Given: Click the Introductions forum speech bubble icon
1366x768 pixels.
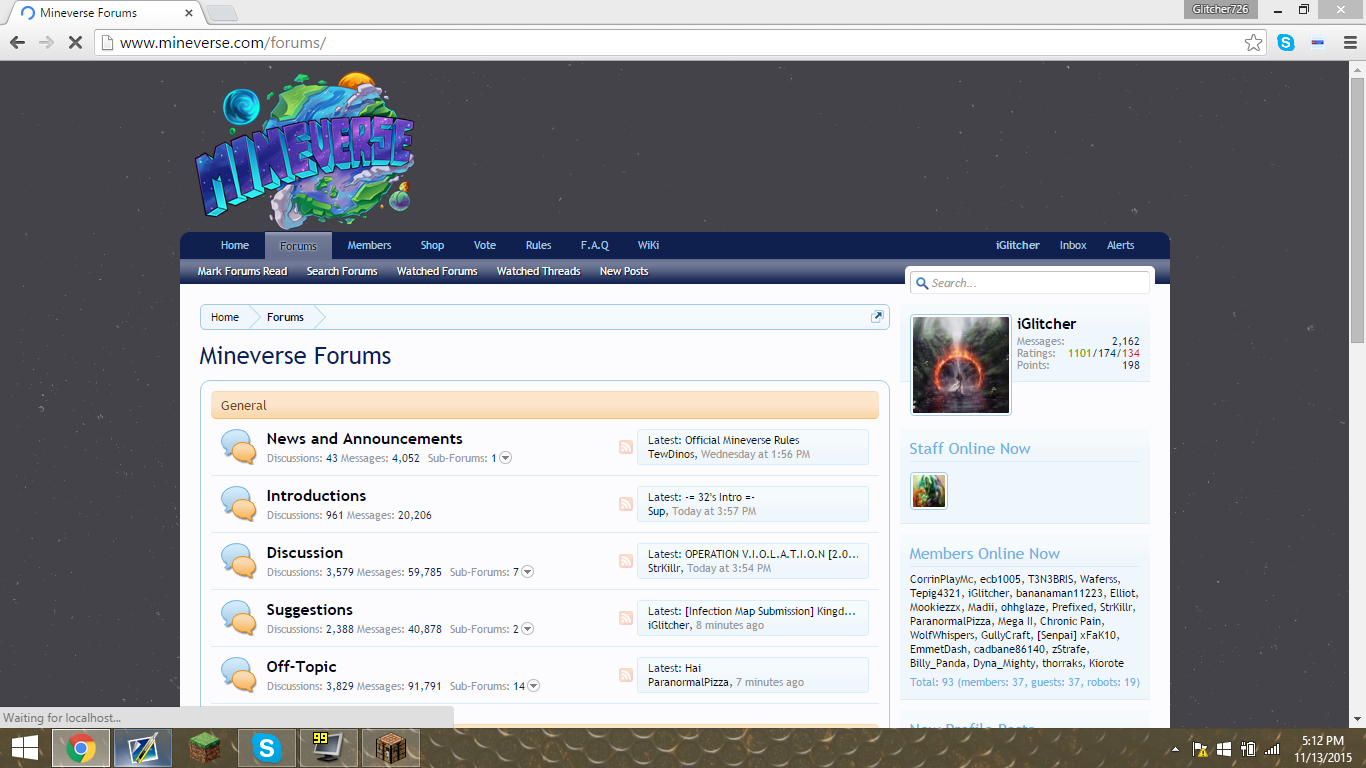Looking at the screenshot, I should pyautogui.click(x=238, y=504).
